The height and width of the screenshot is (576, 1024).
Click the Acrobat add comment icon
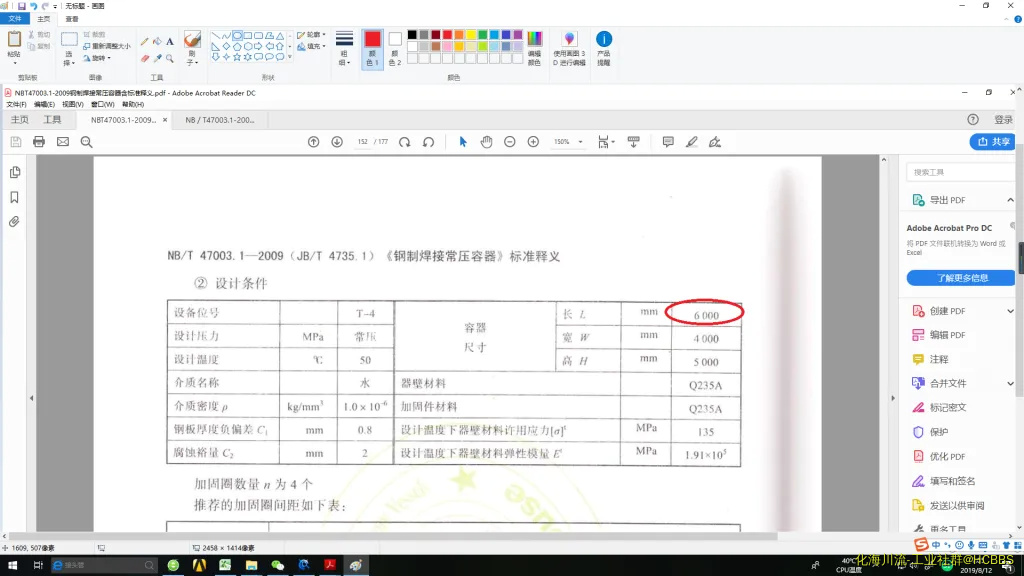(x=668, y=142)
